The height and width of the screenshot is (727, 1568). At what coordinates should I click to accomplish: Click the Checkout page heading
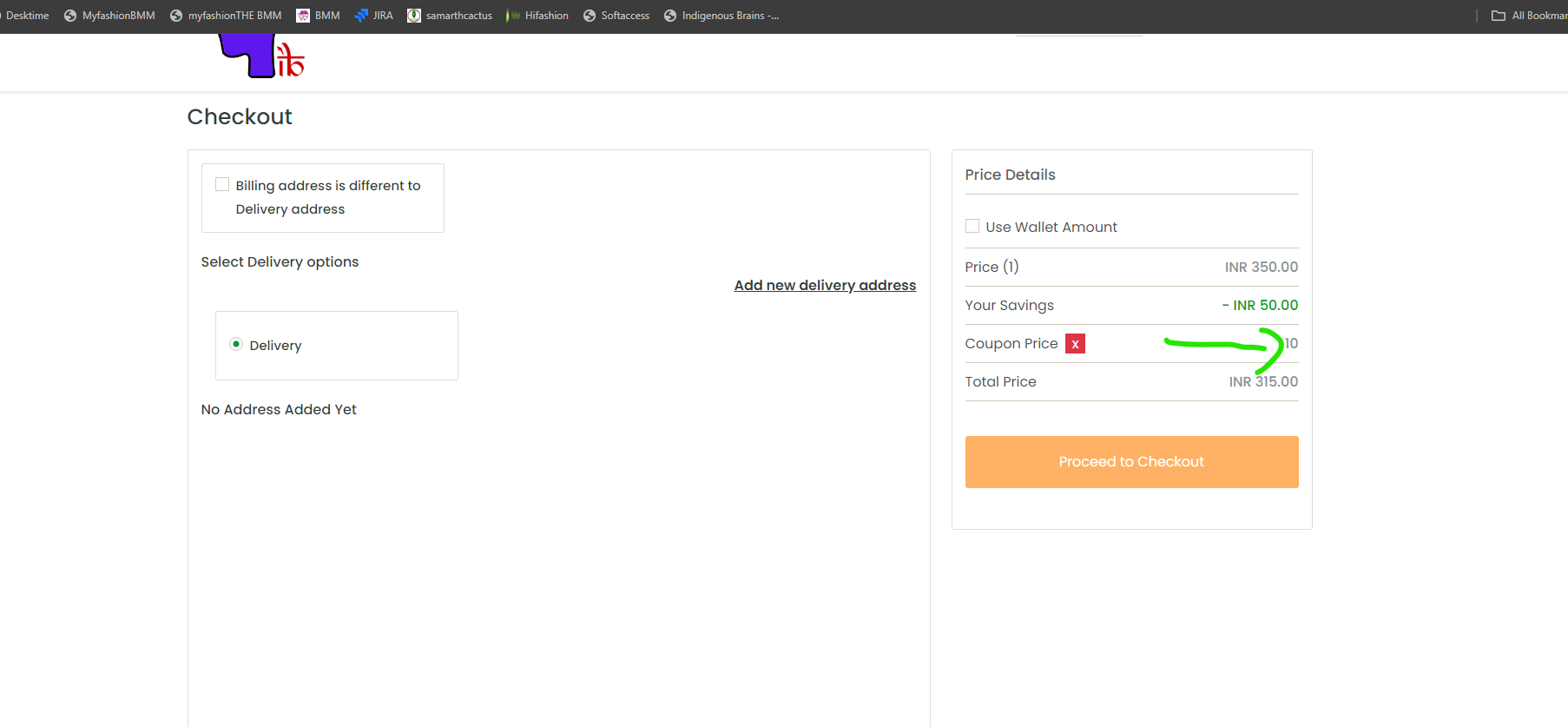click(x=240, y=116)
